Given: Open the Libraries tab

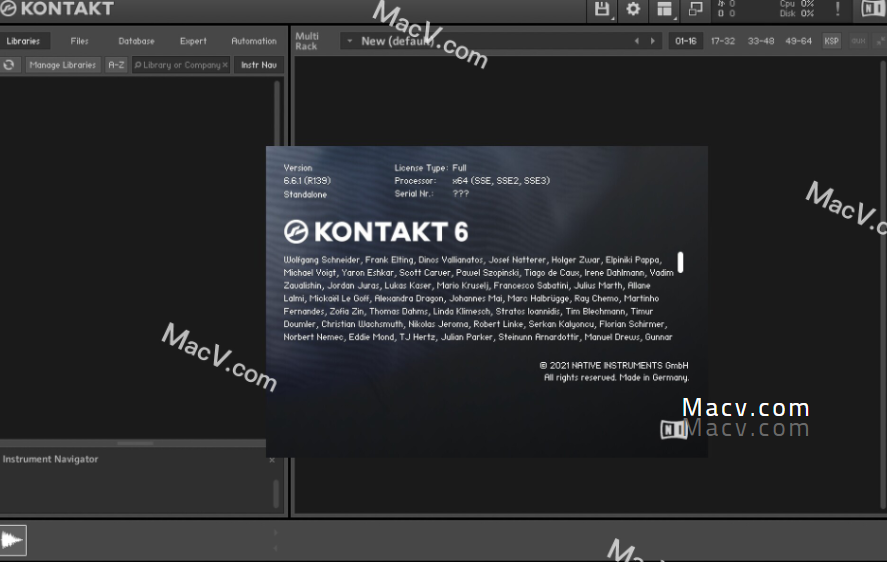Looking at the screenshot, I should 23,41.
